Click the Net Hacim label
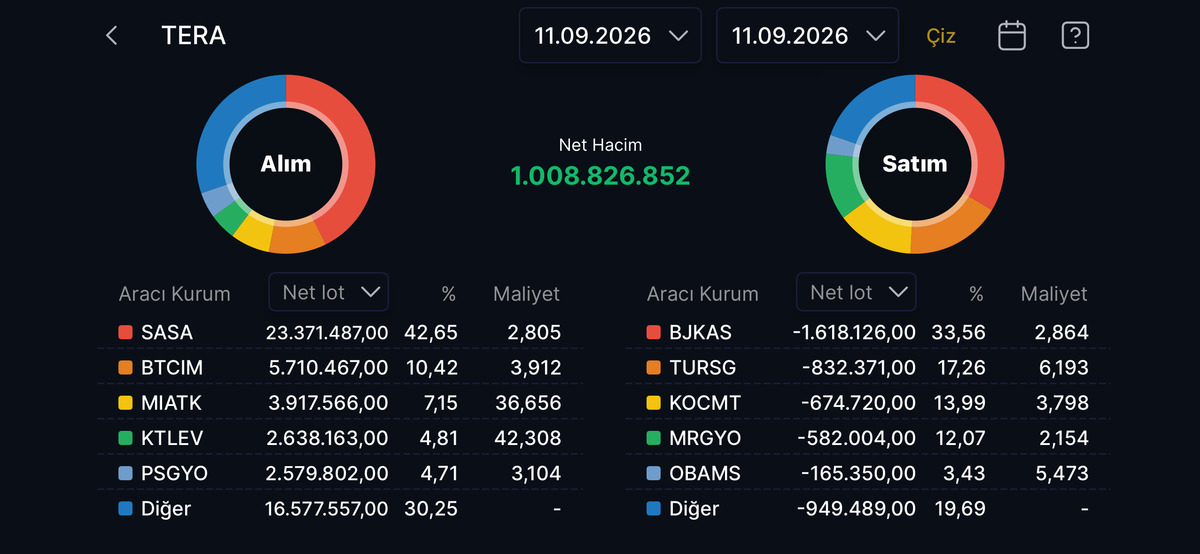 pyautogui.click(x=600, y=145)
